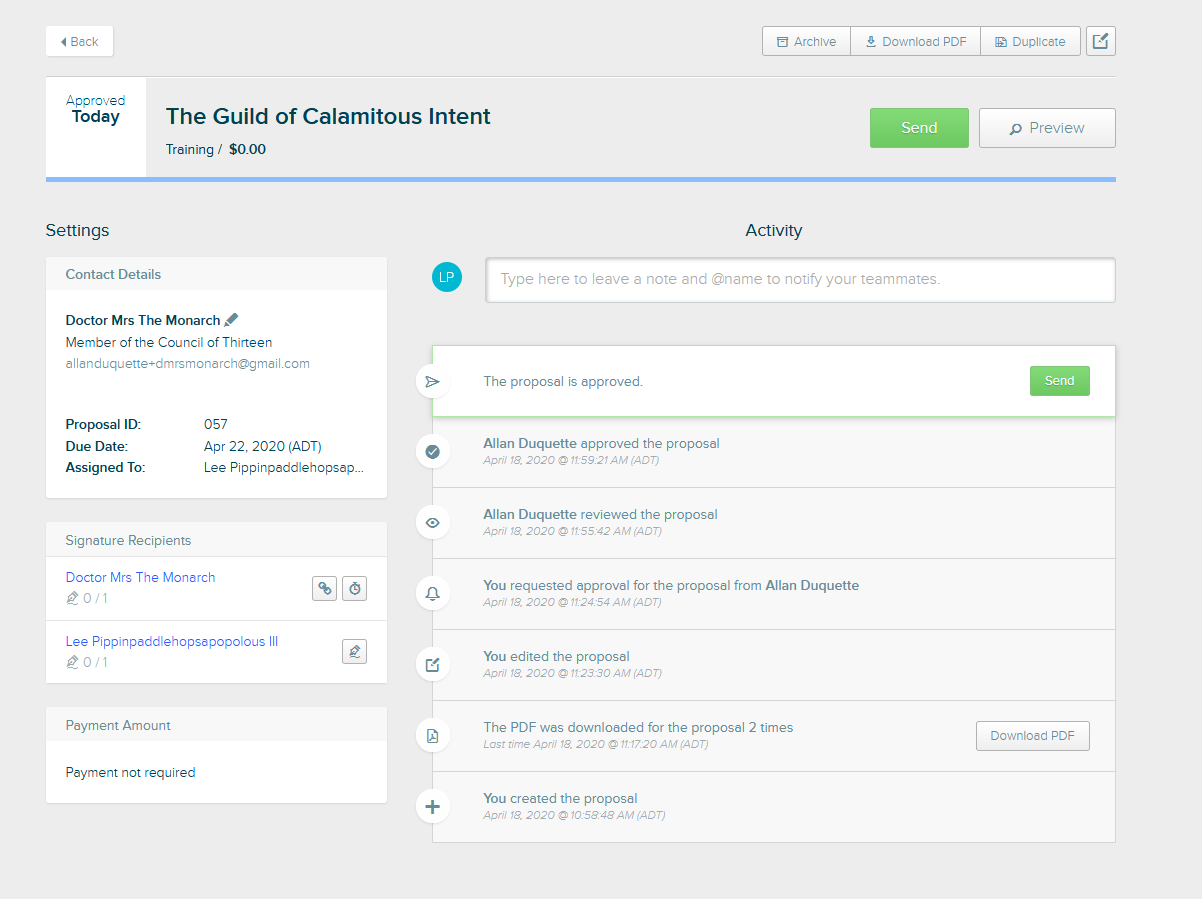Click Download PDF in the top toolbar

[915, 41]
